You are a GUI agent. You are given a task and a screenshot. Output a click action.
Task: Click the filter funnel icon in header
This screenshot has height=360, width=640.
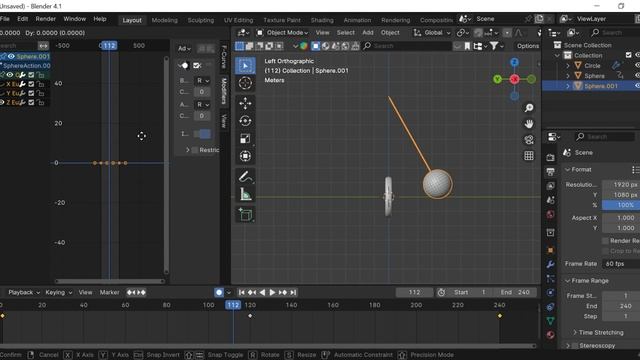[494, 46]
